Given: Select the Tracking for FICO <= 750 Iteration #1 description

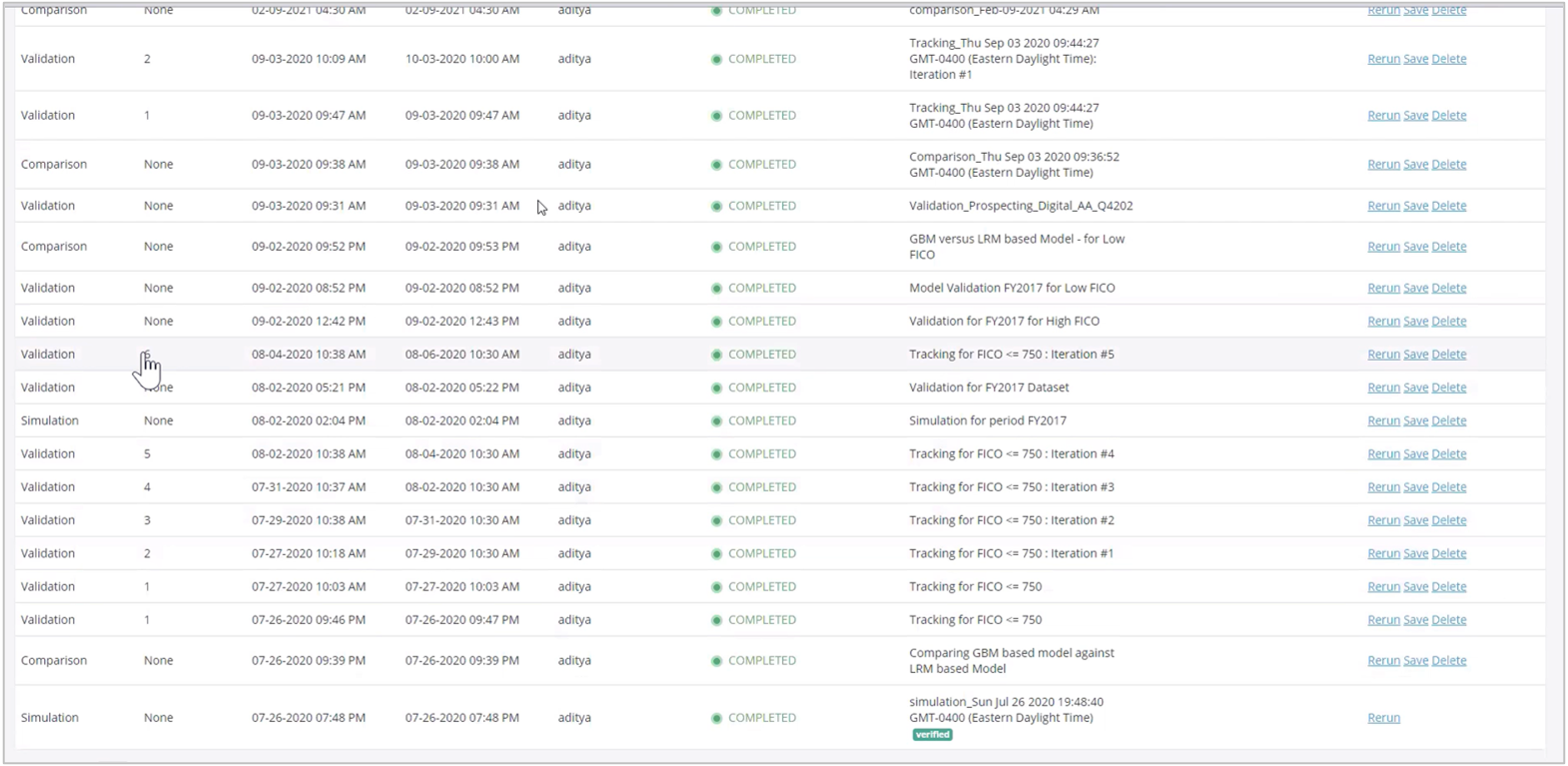Looking at the screenshot, I should [1011, 553].
